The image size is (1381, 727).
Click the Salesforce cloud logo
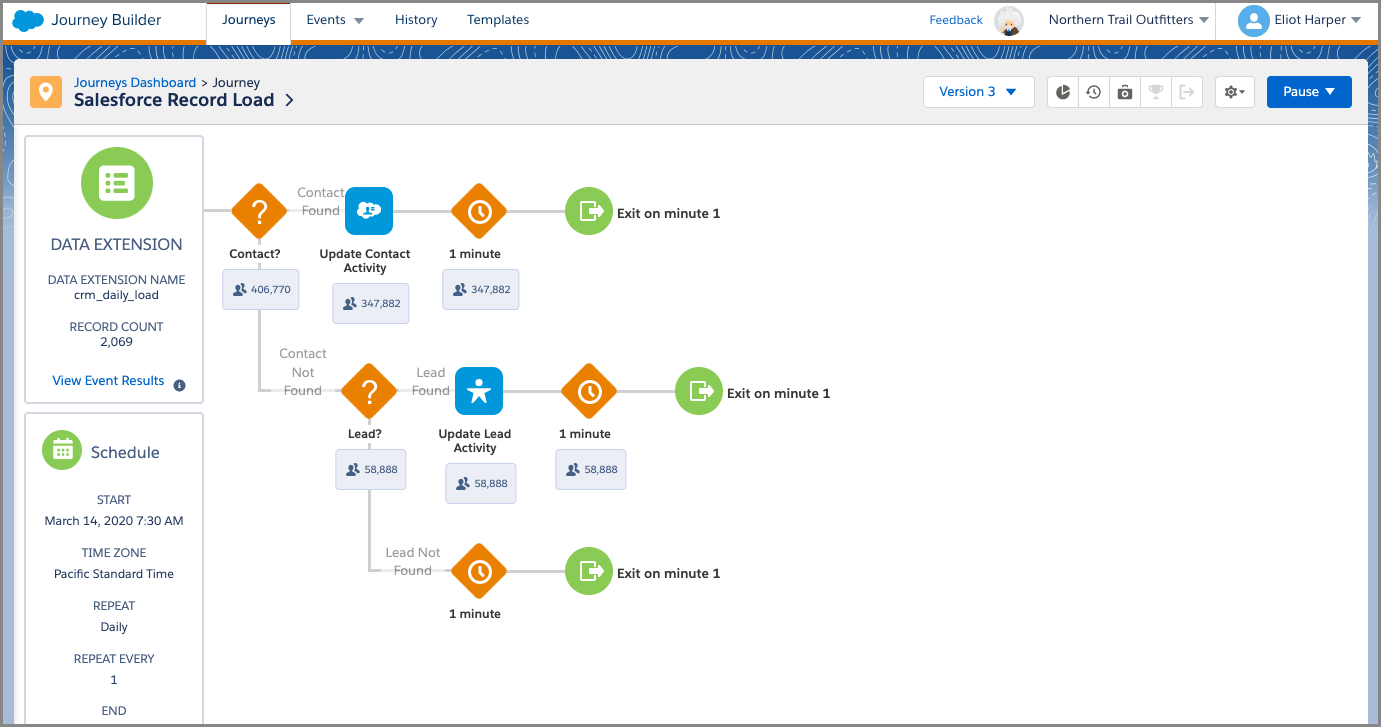27,20
